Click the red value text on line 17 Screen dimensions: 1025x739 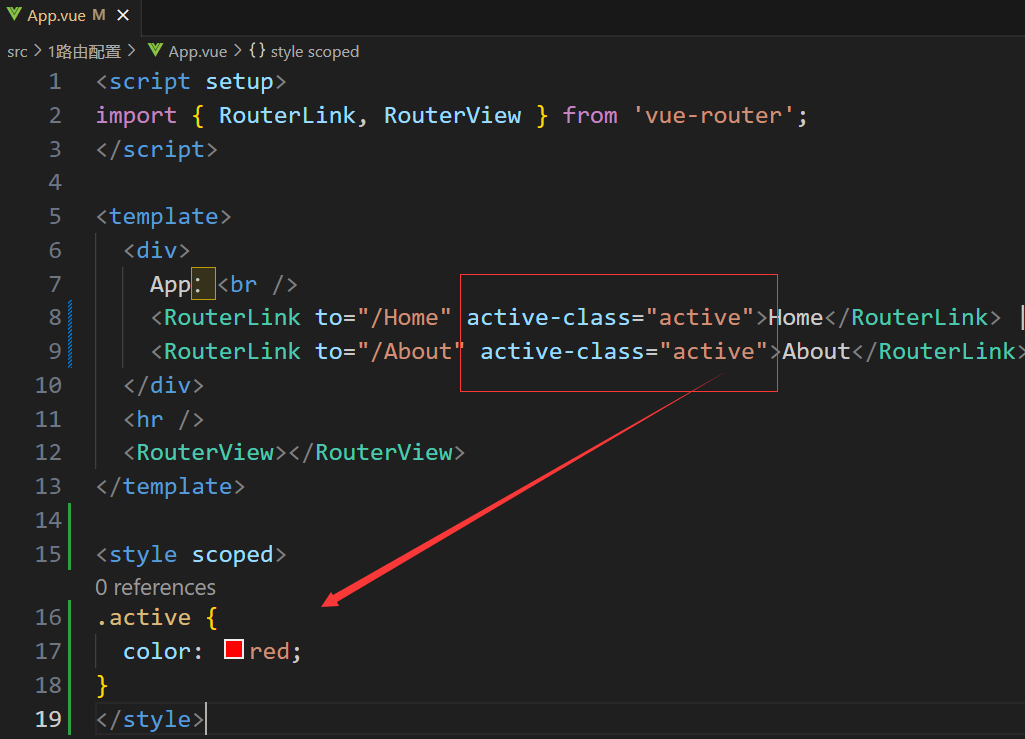click(x=269, y=651)
